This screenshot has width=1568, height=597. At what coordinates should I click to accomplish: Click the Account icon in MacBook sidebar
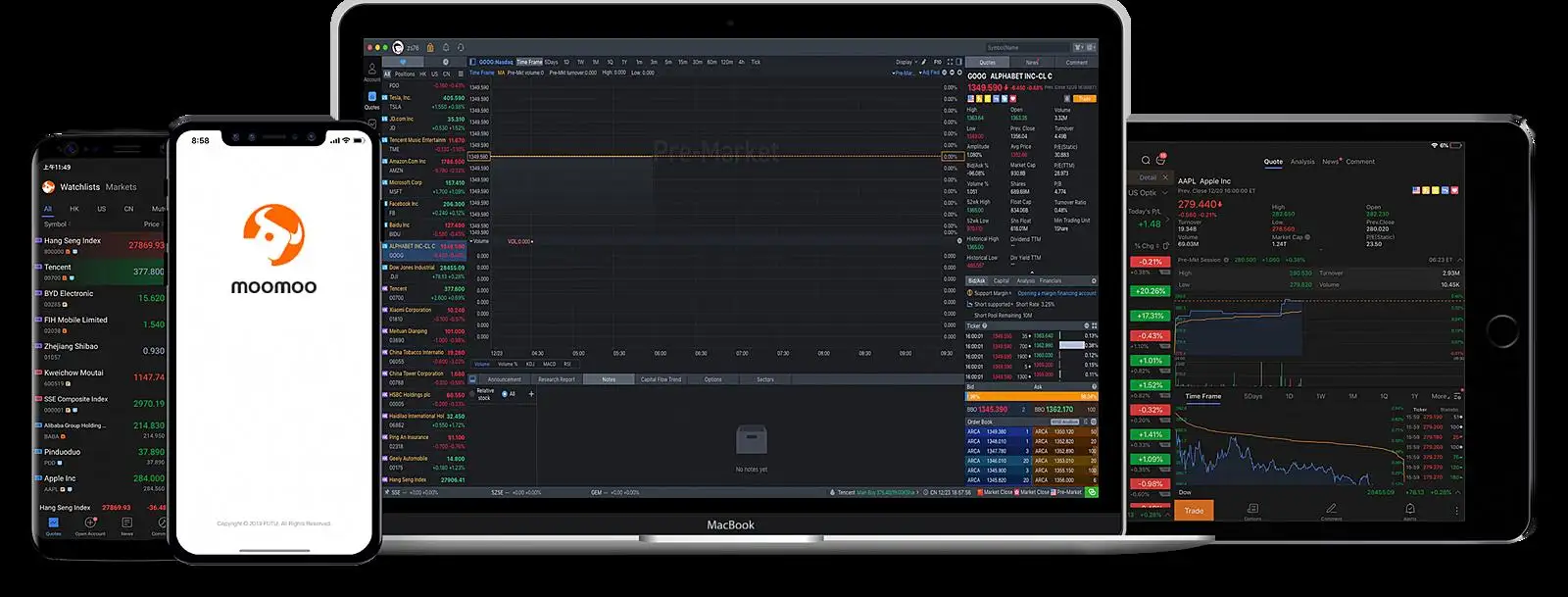[372, 70]
